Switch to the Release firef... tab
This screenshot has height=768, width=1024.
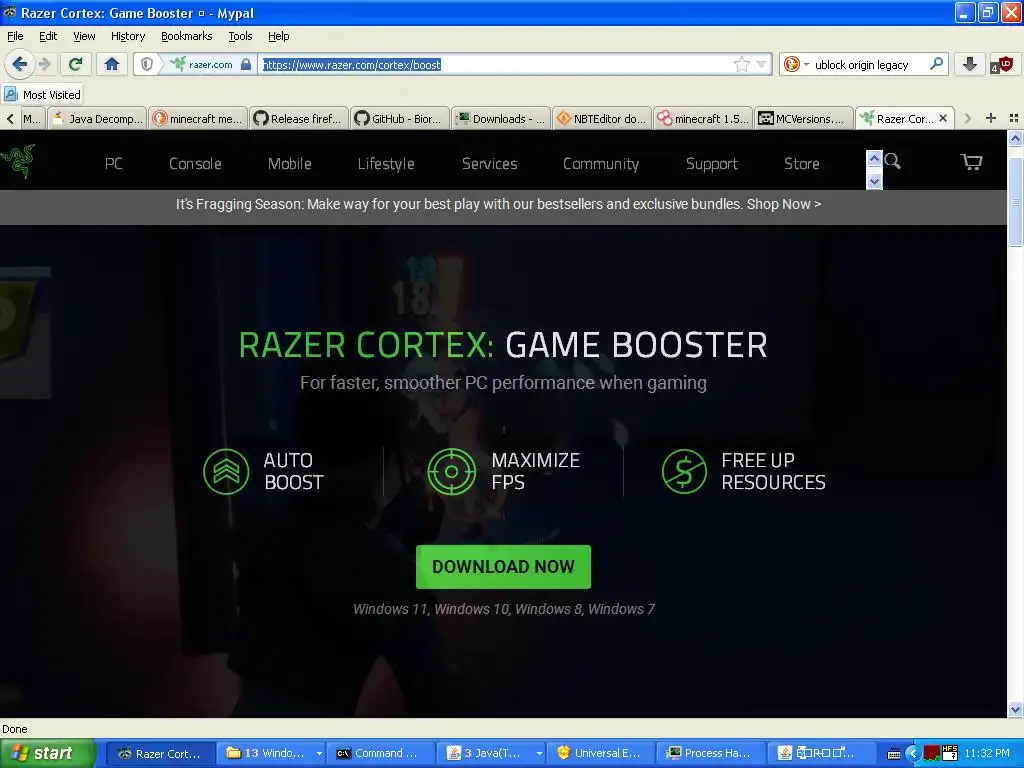298,118
